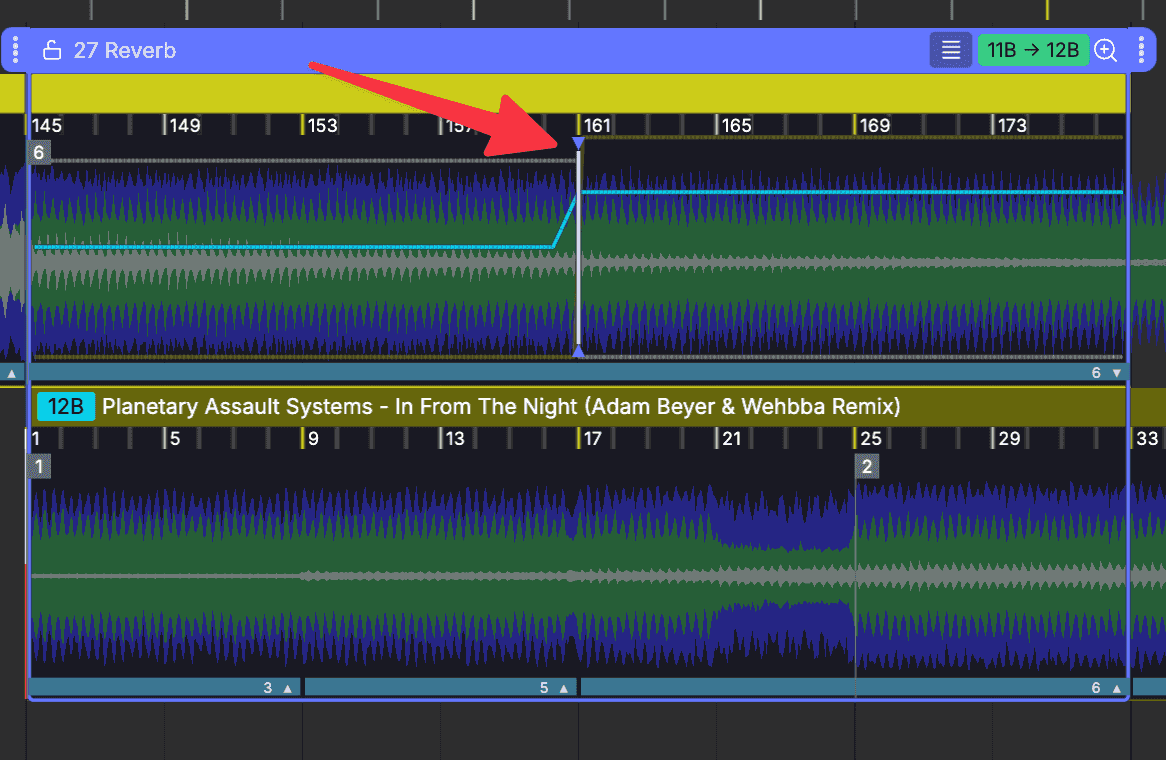Click the 12B key badge of the lower track
The height and width of the screenshot is (760, 1166).
[x=65, y=406]
